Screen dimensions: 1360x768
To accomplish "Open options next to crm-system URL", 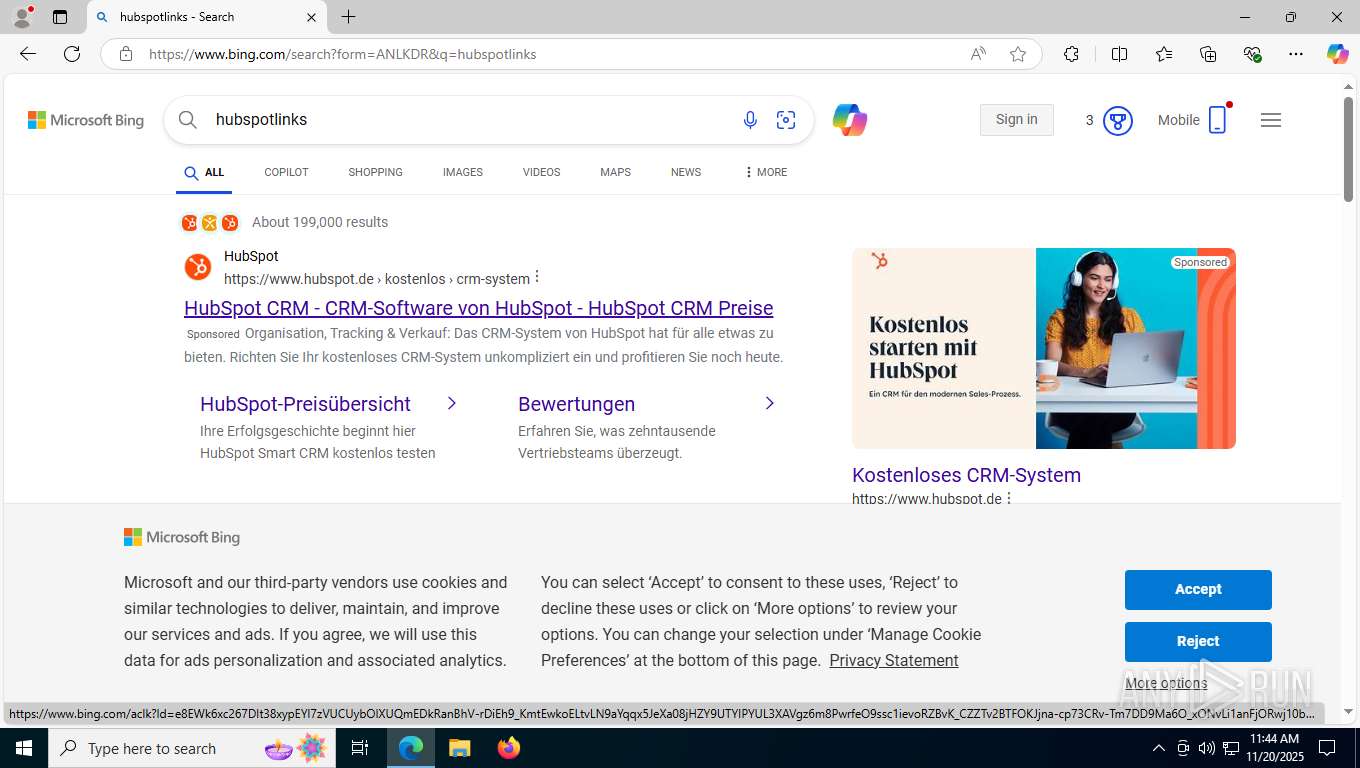I will (537, 277).
